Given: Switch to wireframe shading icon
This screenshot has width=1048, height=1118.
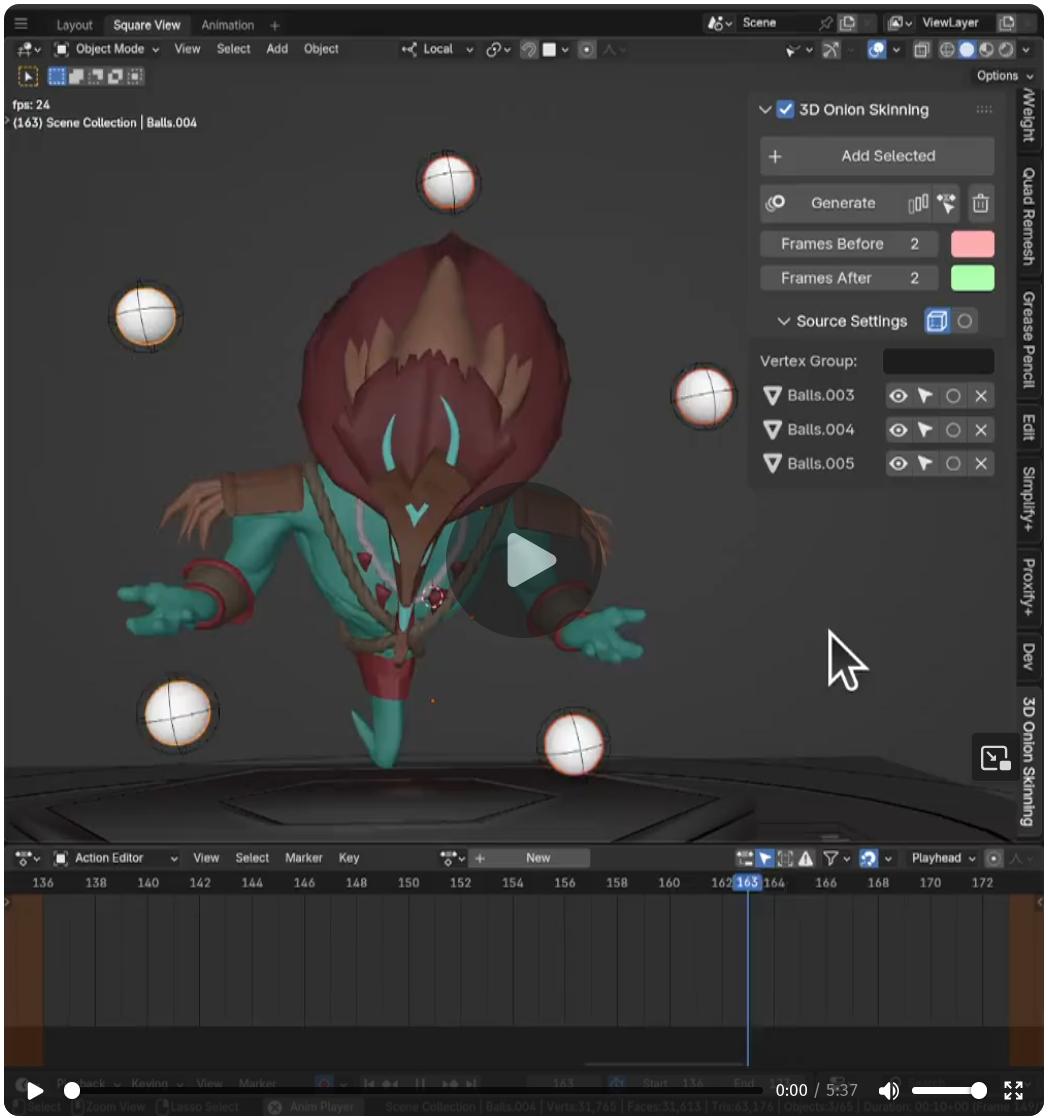Looking at the screenshot, I should 947,50.
